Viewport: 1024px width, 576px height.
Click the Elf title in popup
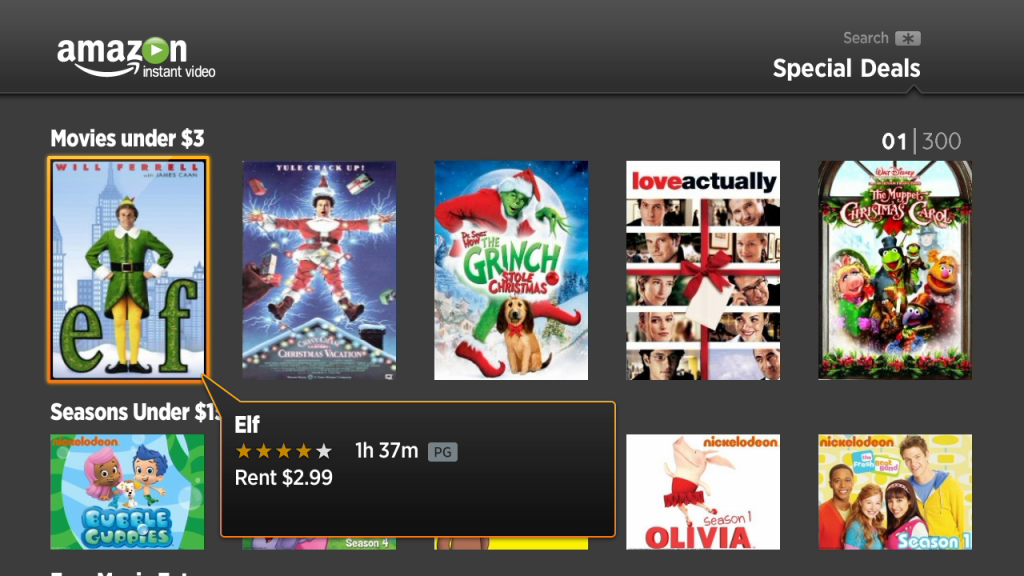[x=247, y=425]
